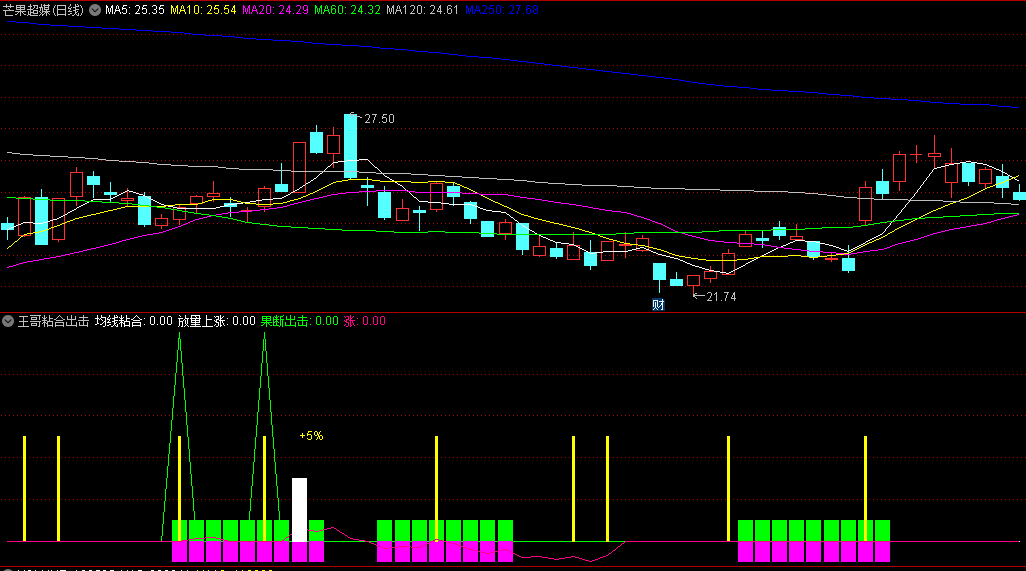Select the MA250 blue label
1026x571 pixels.
[502, 10]
